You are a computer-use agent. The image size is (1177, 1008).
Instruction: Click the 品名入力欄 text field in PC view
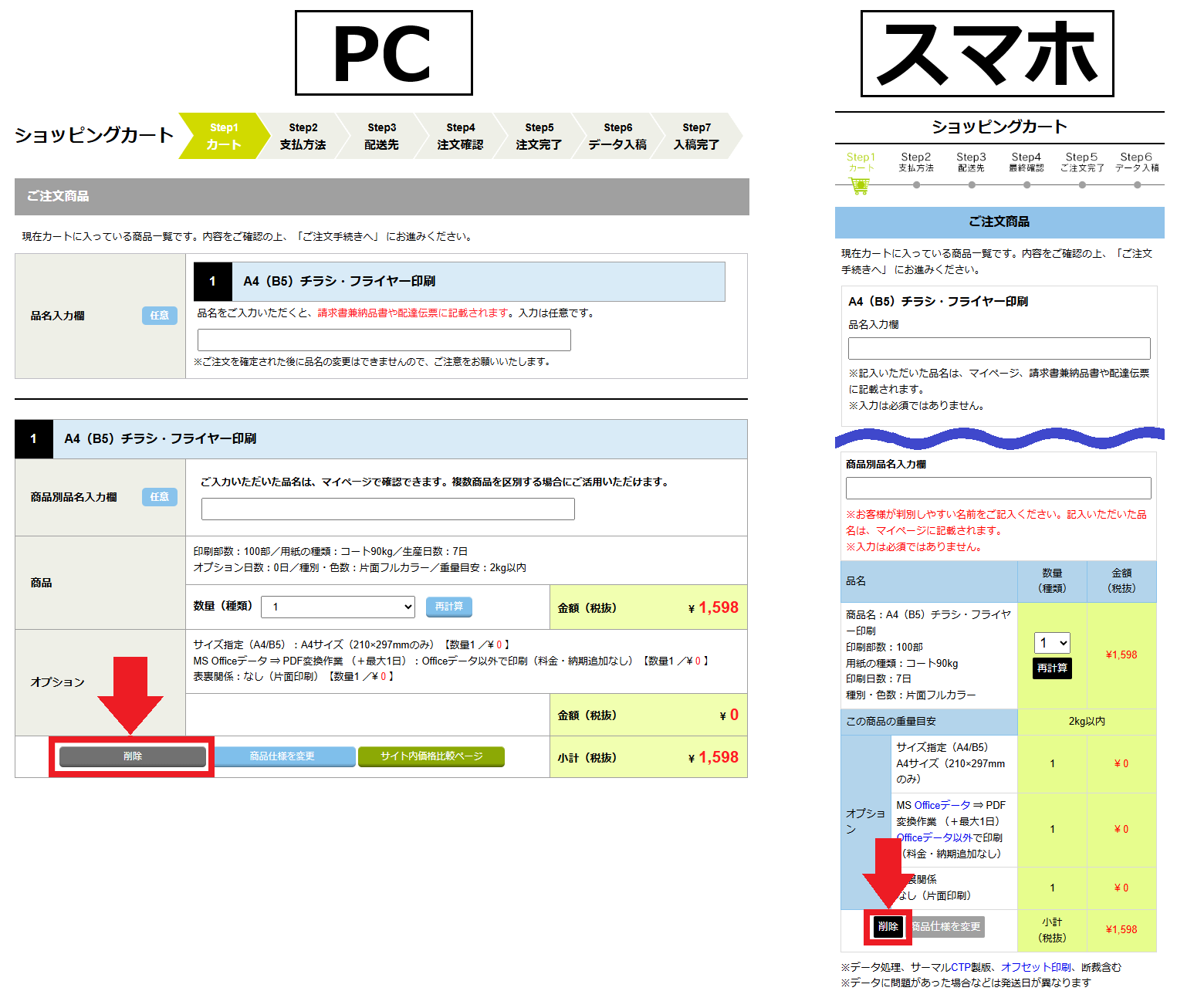tap(384, 340)
